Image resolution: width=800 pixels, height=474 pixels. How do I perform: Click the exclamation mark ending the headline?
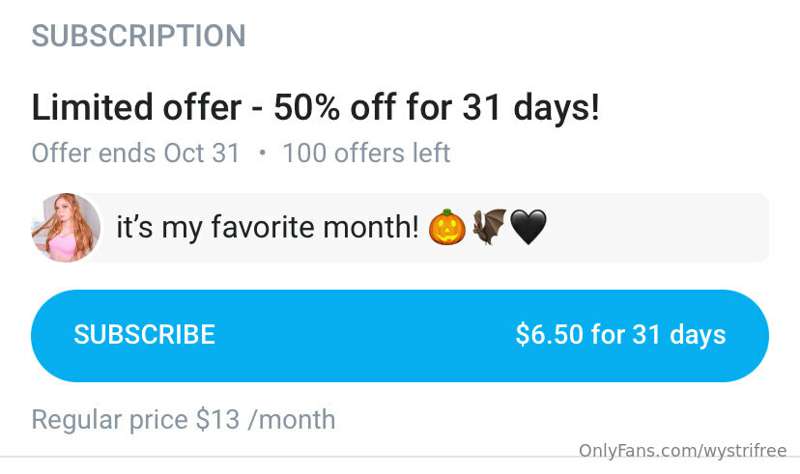point(594,107)
